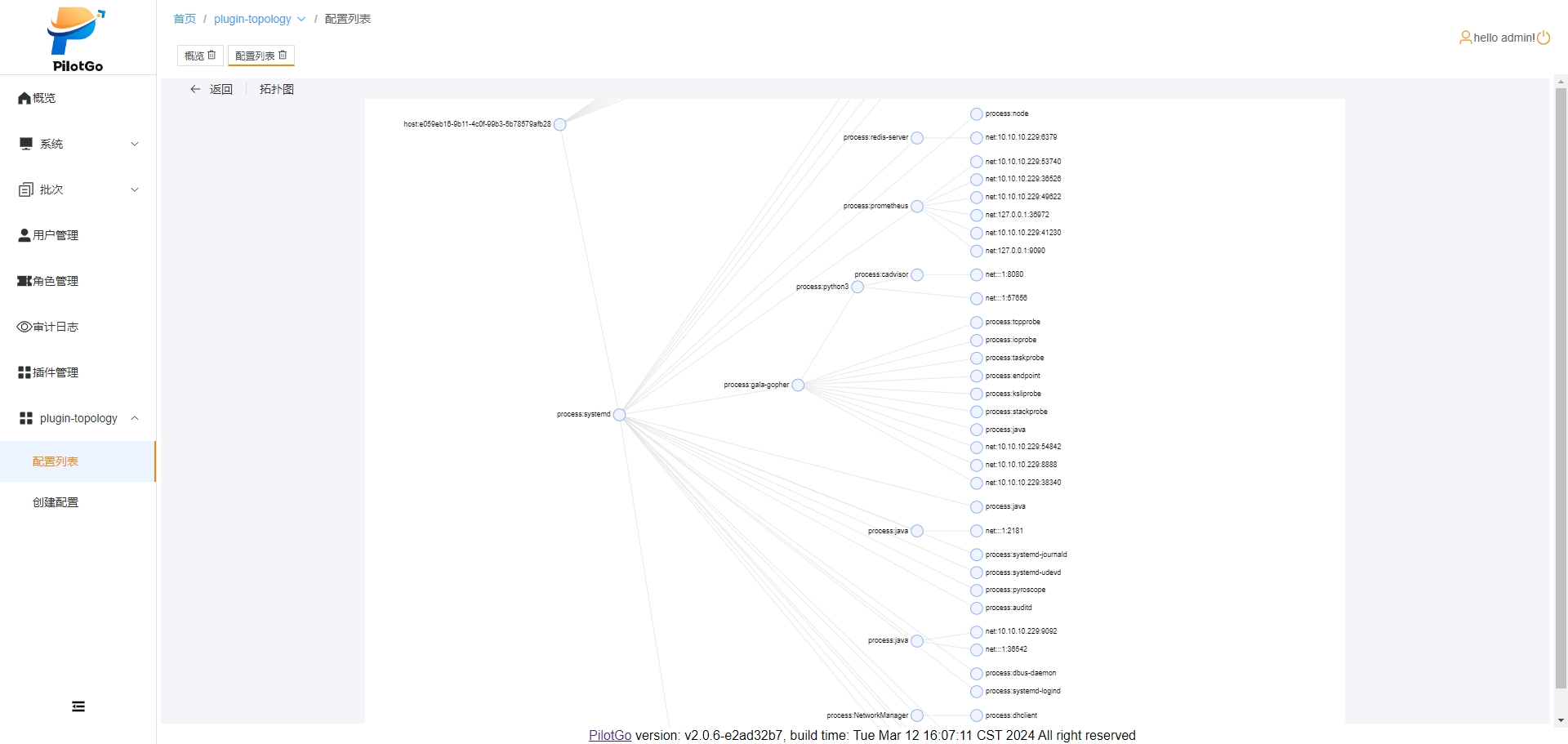Screen dimensions: 1568x744
Task: Open plugin-topology breadcrumb dropdown
Action: [259, 19]
